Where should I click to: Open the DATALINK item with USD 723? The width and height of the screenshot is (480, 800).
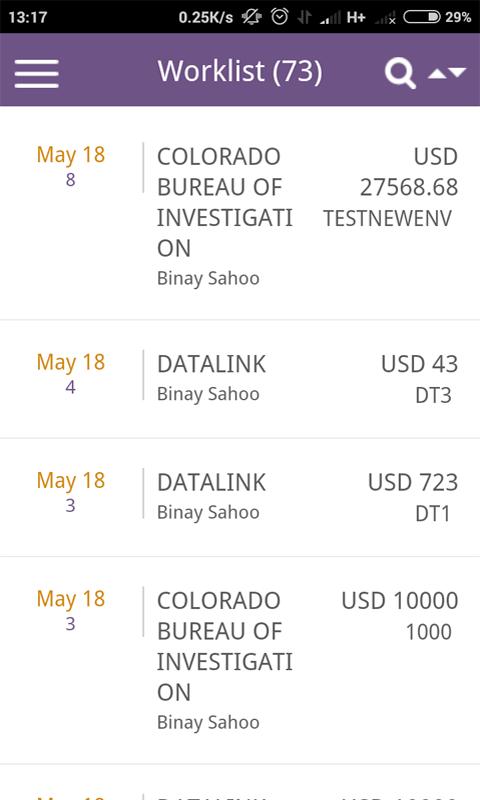(240, 497)
